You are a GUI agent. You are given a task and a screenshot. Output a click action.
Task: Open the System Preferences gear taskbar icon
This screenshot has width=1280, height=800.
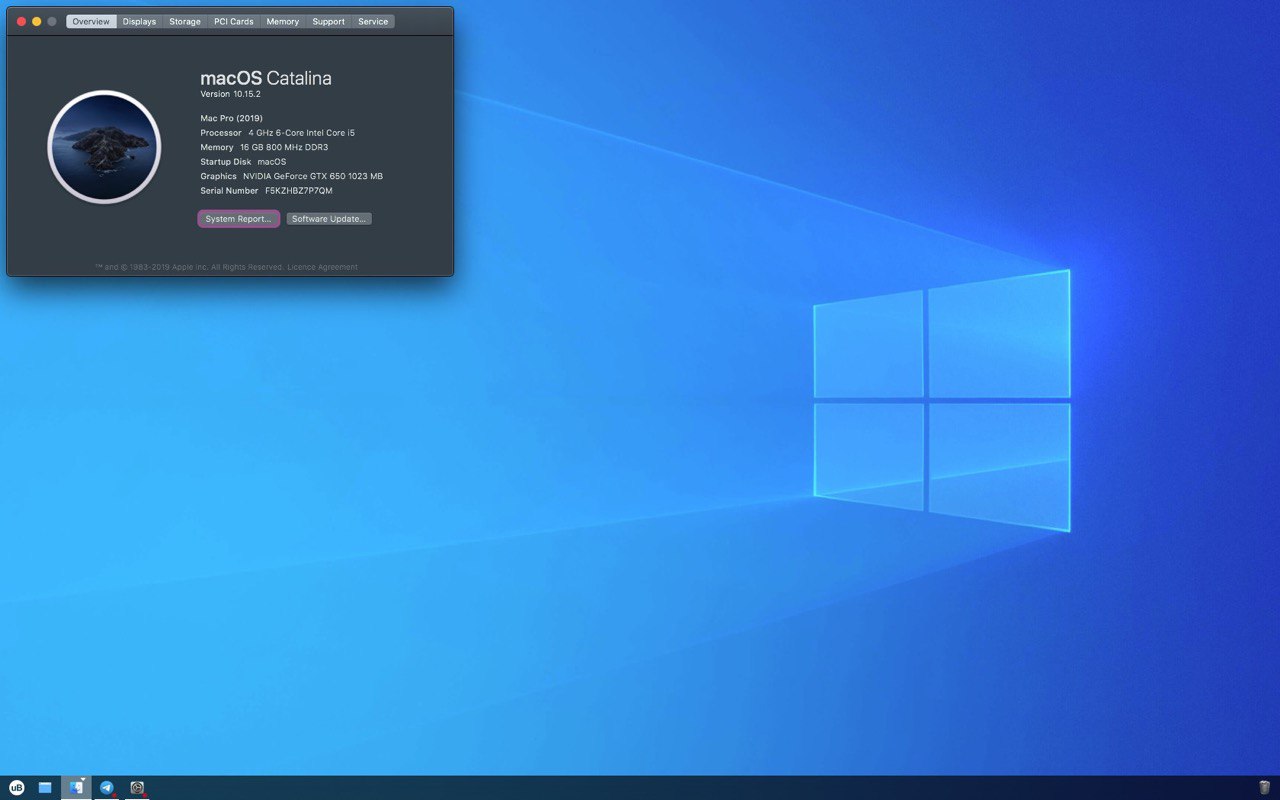(137, 787)
